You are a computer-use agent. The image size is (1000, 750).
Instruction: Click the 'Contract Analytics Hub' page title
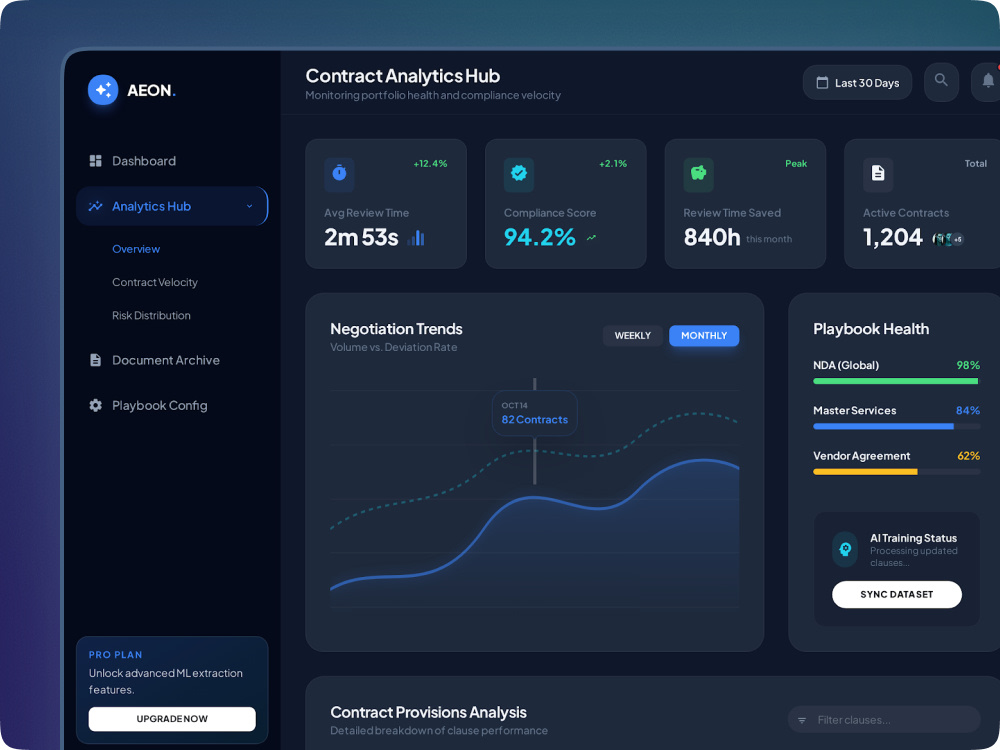[402, 76]
